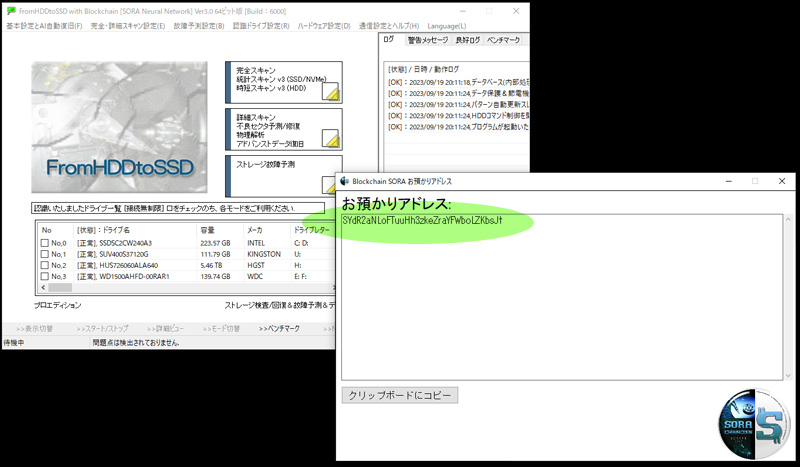
Task: Check drive No,3 WD1500AHFD-00RAR1
Action: coord(45,276)
